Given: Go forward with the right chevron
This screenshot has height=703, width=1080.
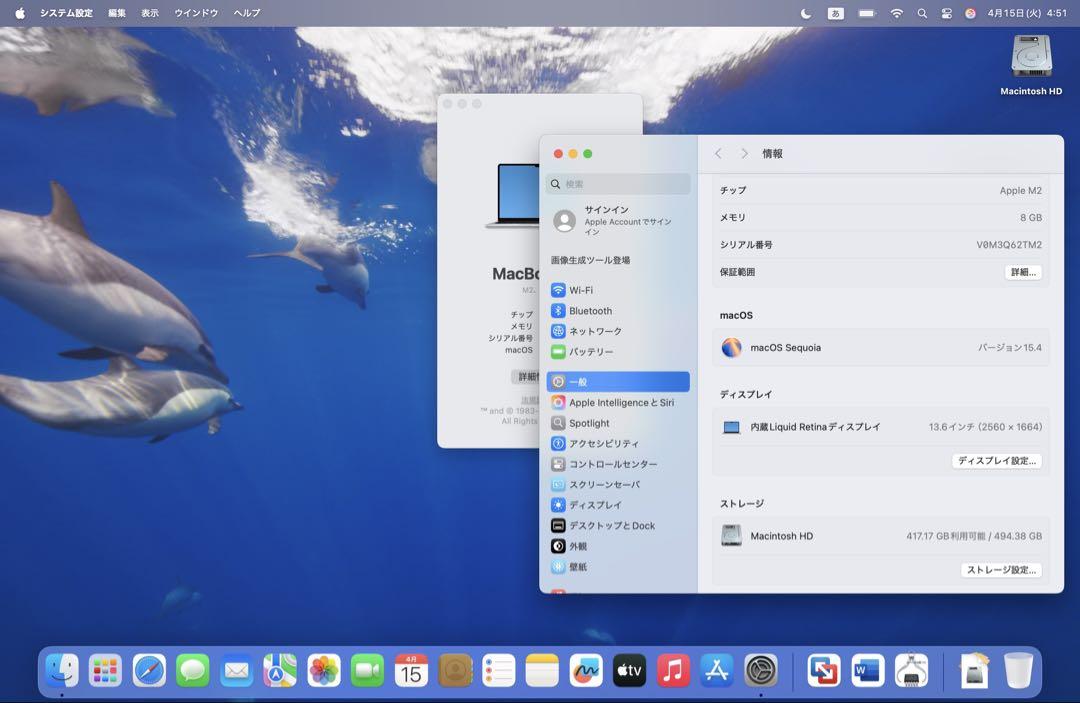Looking at the screenshot, I should (x=744, y=154).
